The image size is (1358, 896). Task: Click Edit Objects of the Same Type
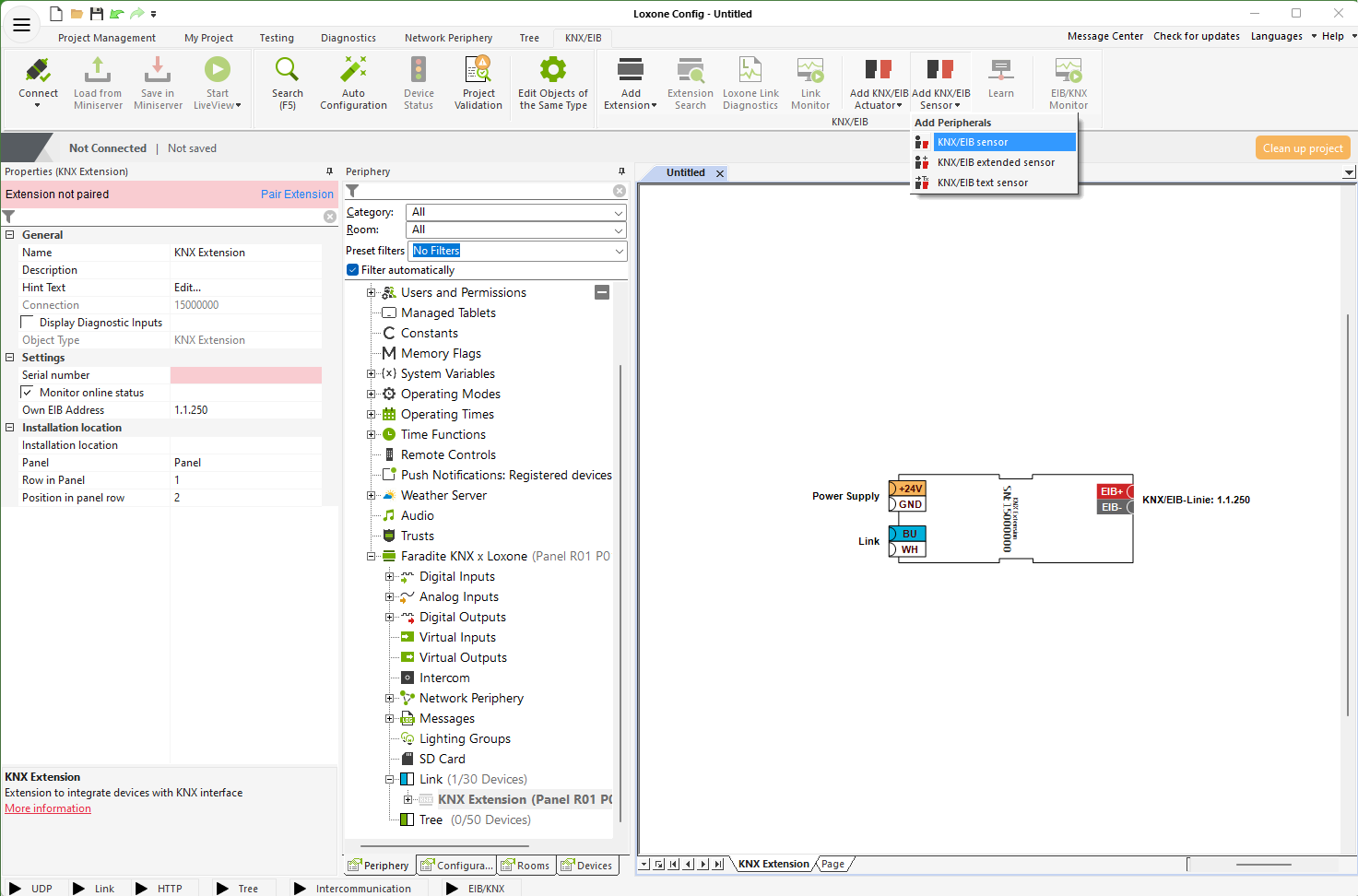pos(553,82)
